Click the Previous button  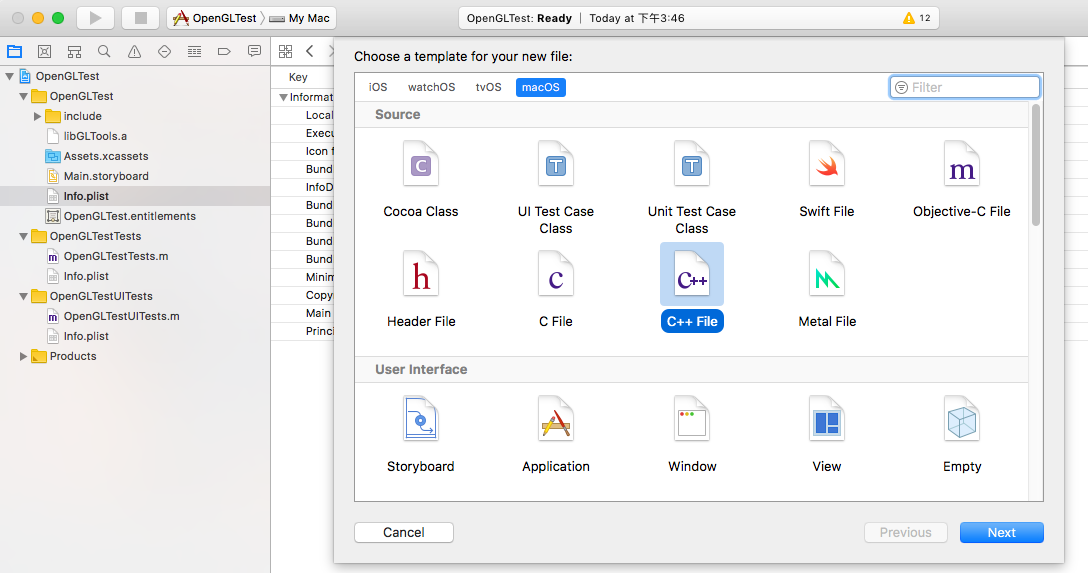[906, 533]
